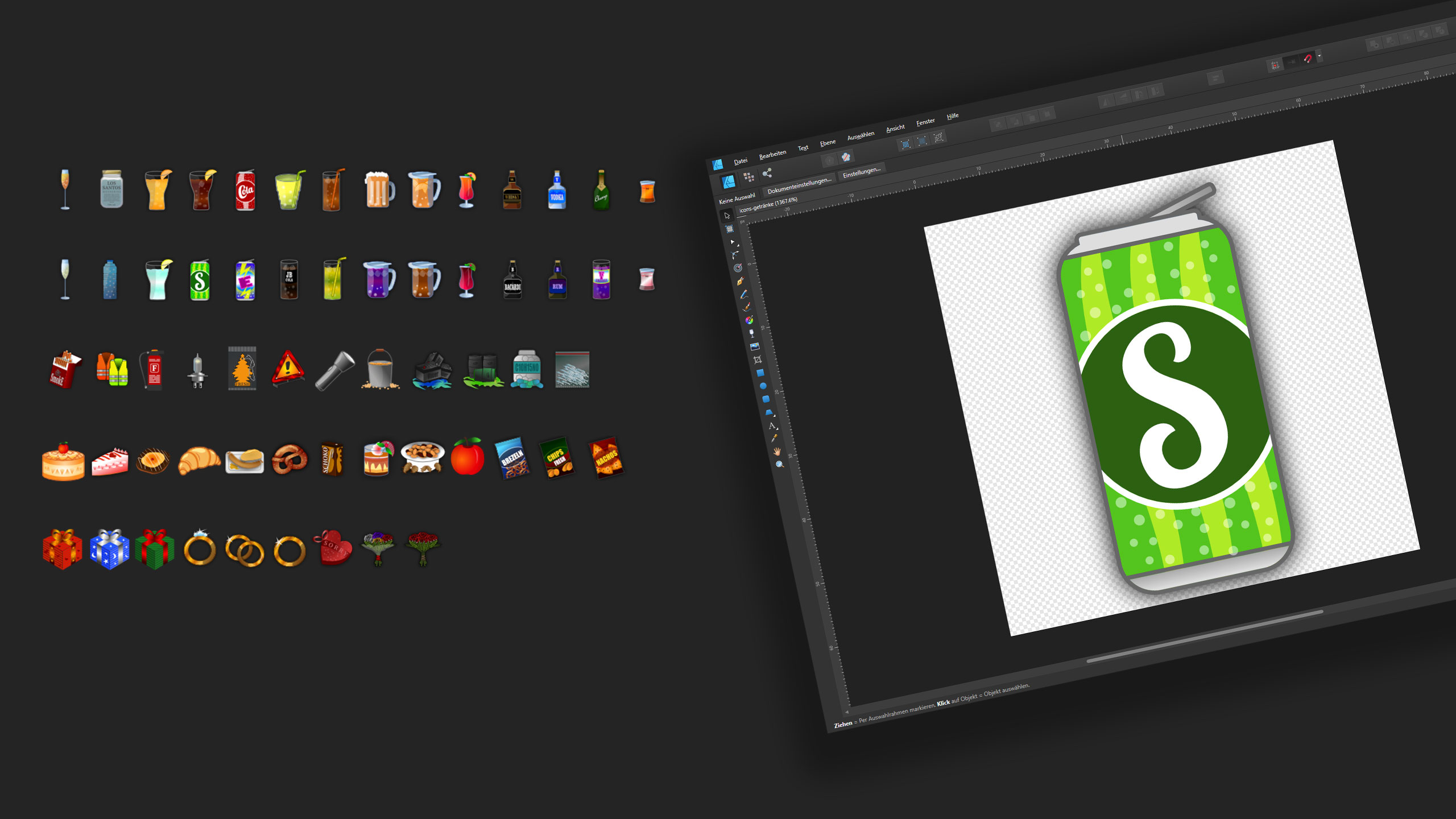Open snapping options dropdown arrow
Screen dimensions: 1456x819
click(1319, 56)
